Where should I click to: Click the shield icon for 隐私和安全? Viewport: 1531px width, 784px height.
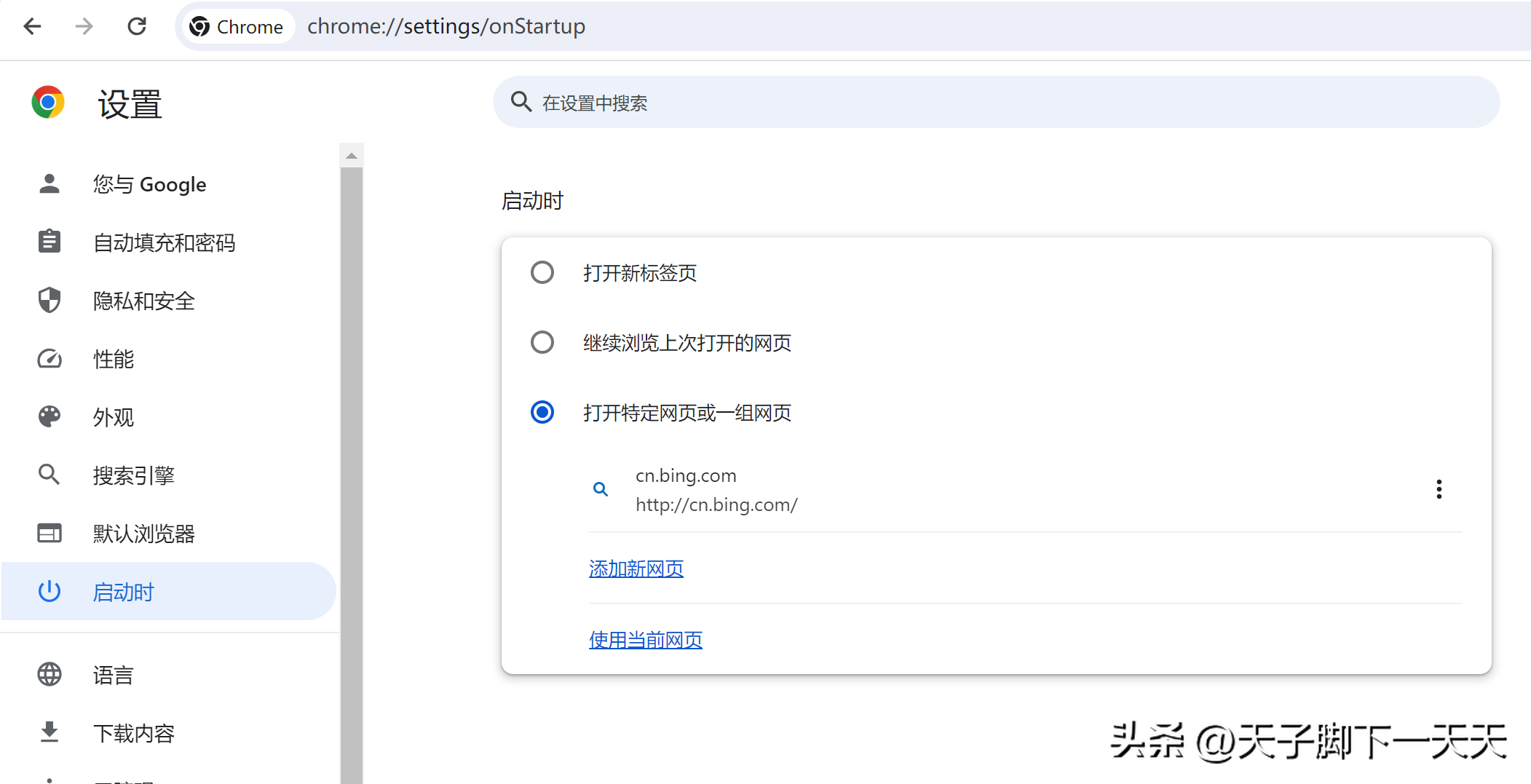tap(50, 300)
